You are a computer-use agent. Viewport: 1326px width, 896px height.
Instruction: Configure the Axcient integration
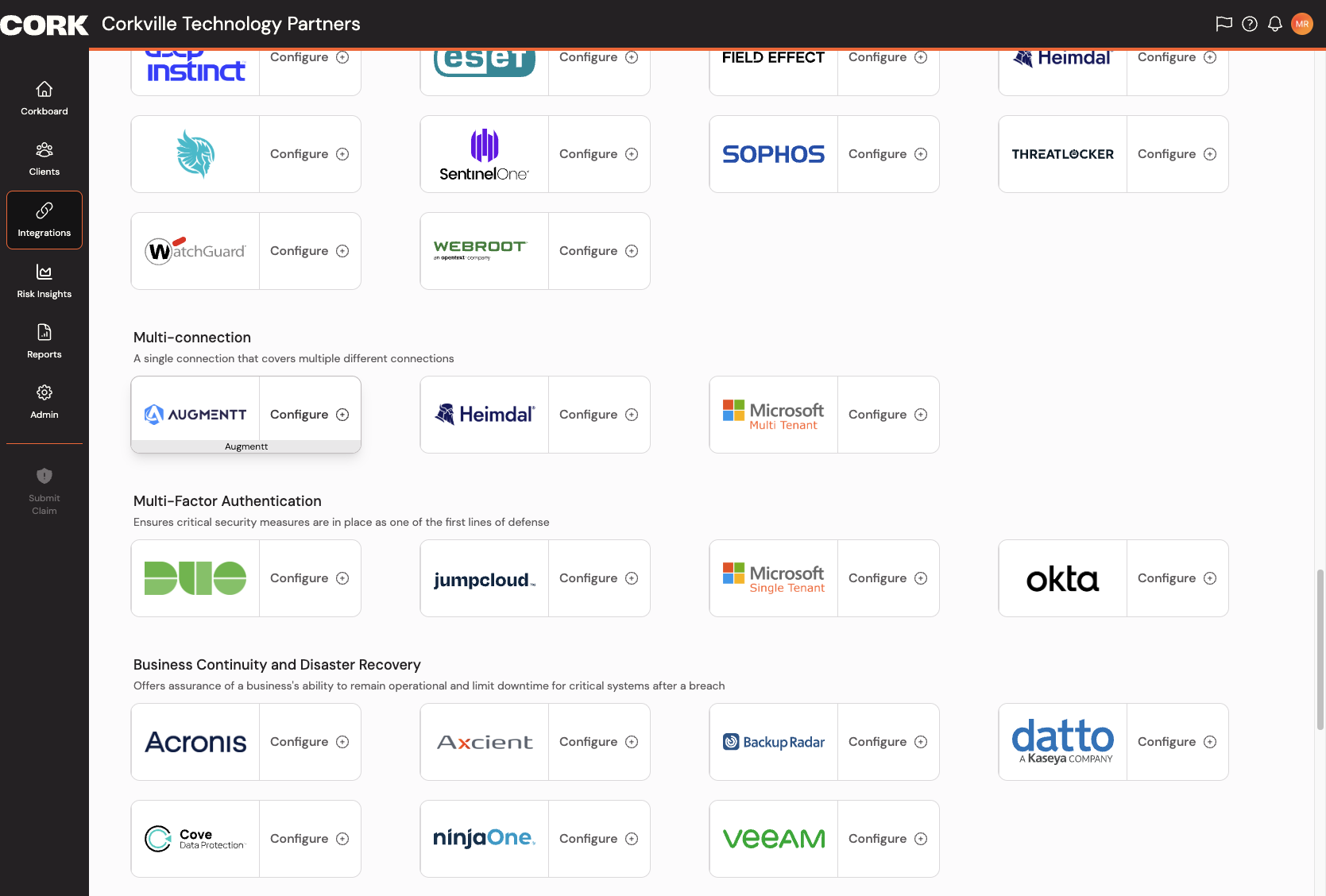coord(599,742)
